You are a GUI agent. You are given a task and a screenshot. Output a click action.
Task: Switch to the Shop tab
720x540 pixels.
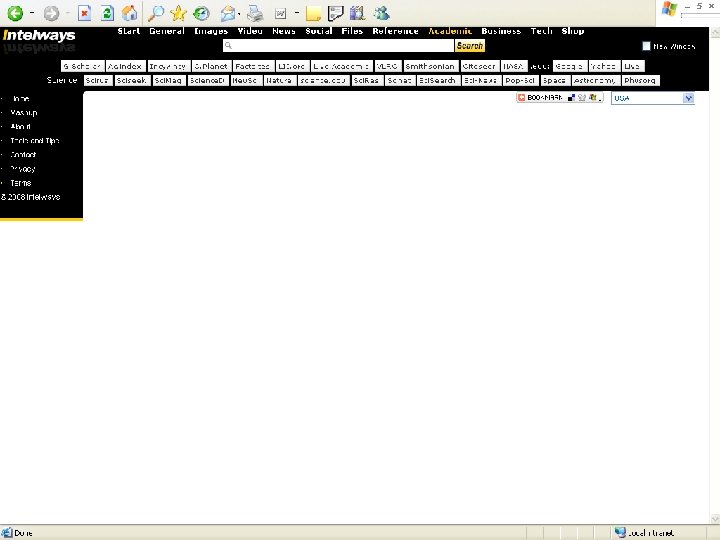[x=573, y=31]
